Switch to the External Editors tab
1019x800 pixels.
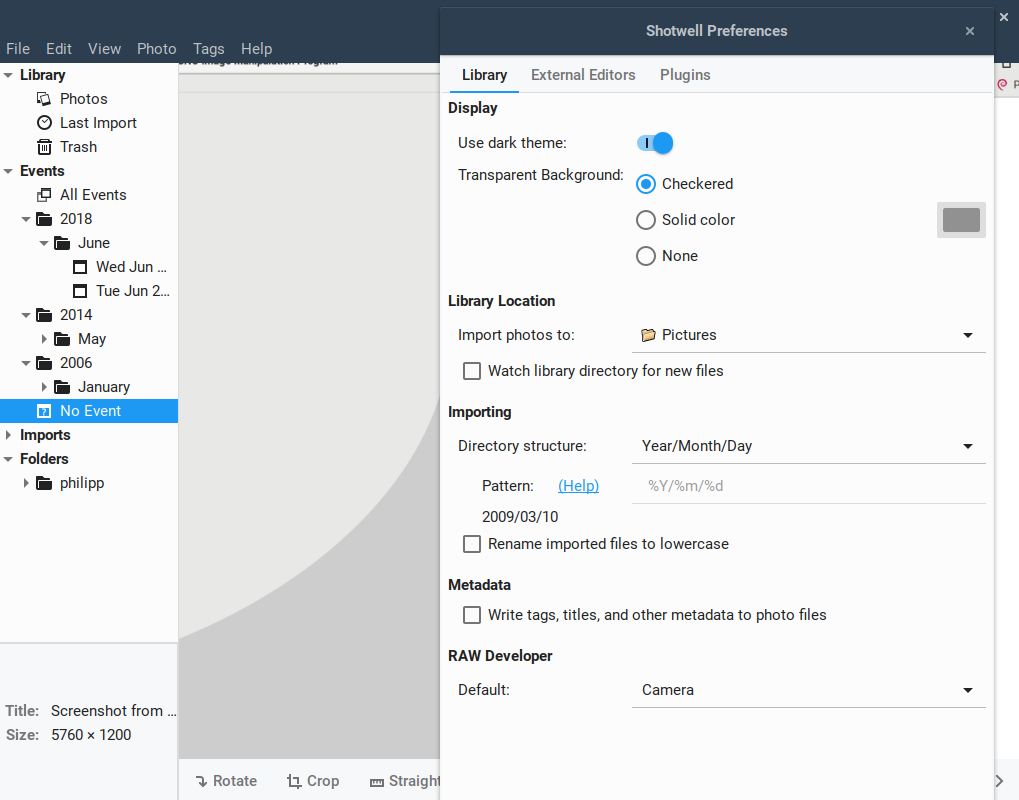pos(583,75)
